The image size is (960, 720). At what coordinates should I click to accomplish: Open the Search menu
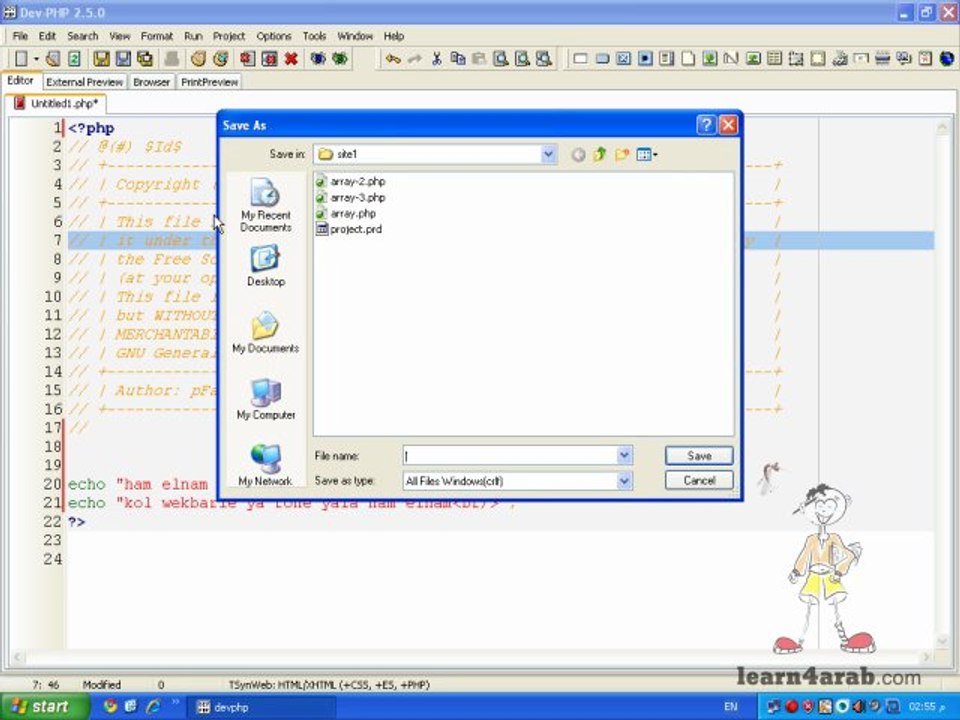point(83,36)
